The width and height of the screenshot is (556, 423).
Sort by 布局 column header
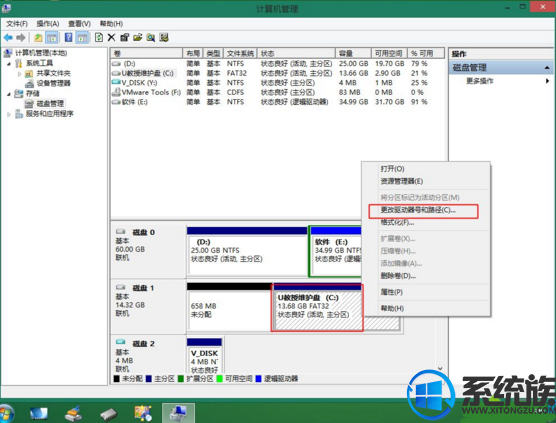tap(193, 53)
